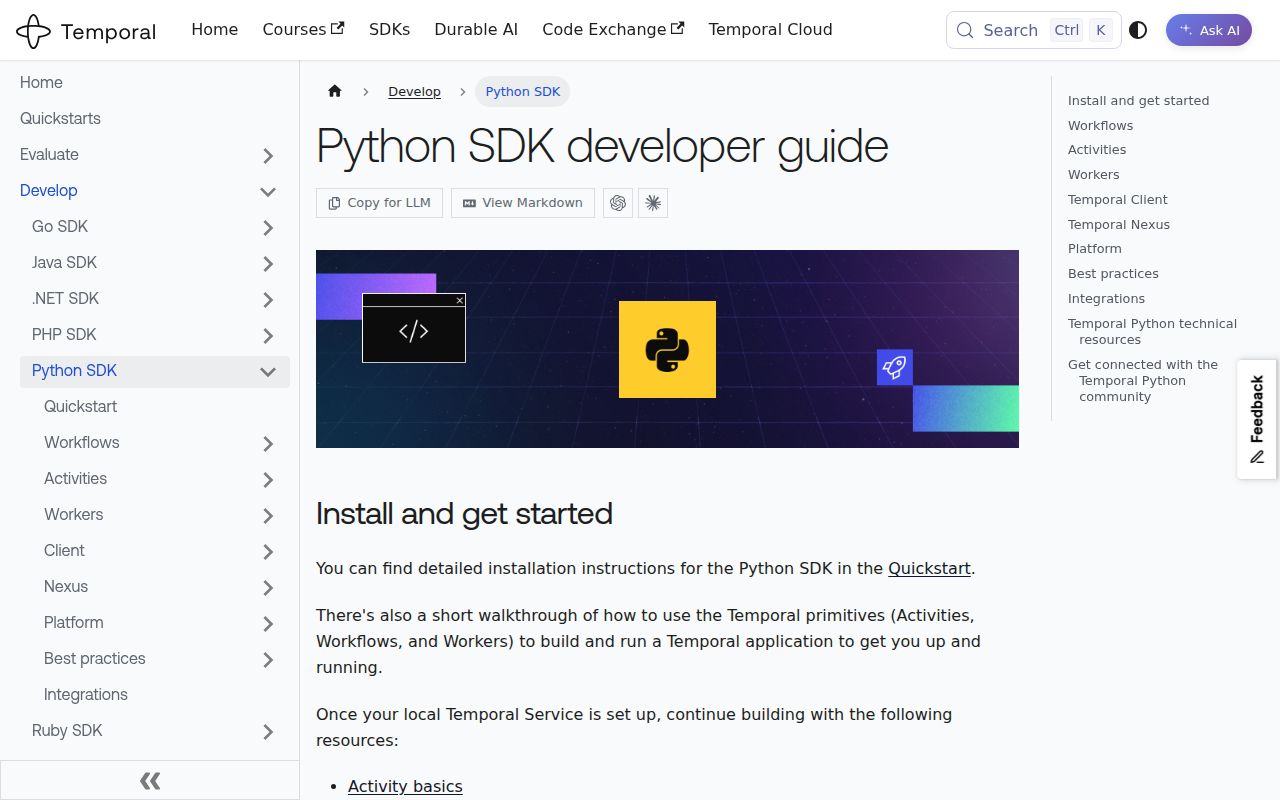Jump to Get connected with community
The image size is (1280, 800).
(x=1143, y=380)
